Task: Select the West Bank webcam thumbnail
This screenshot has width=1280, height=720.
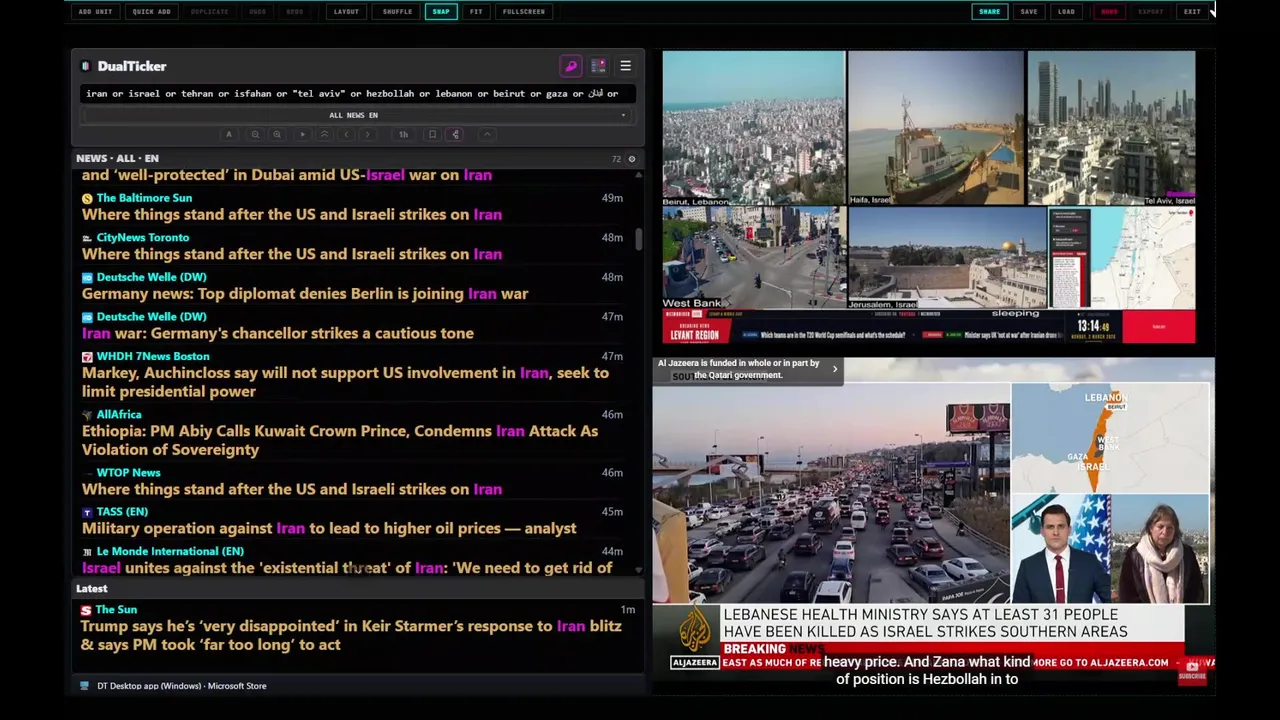Action: [753, 258]
